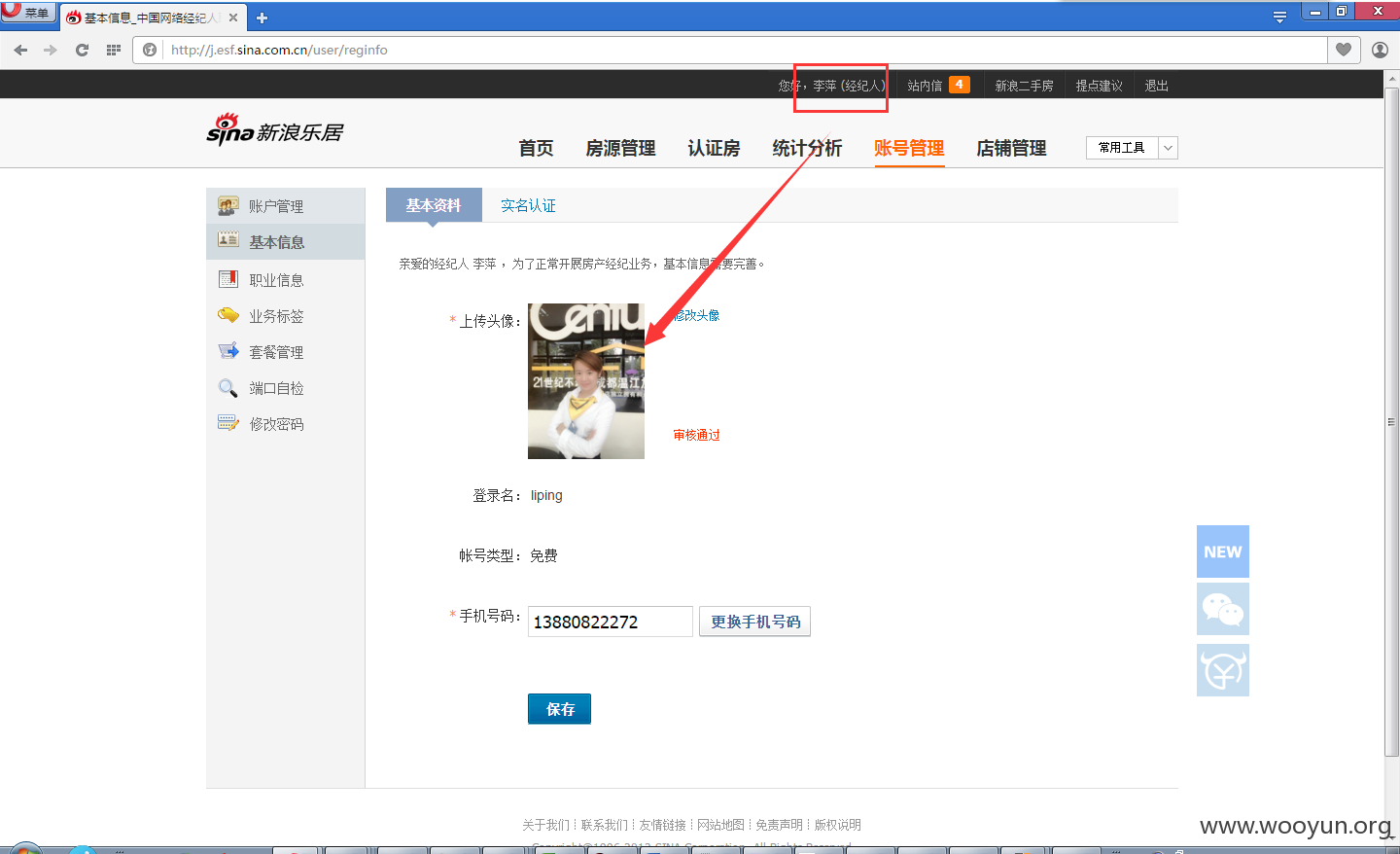Click the 业务标签 sidebar icon
Image resolution: width=1400 pixels, height=854 pixels.
click(228, 315)
